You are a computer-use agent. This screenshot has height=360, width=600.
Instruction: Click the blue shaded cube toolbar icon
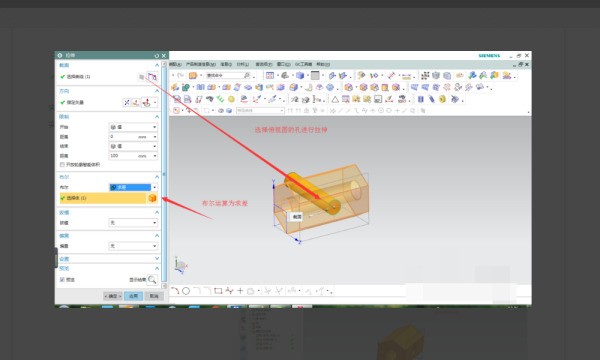coord(300,75)
